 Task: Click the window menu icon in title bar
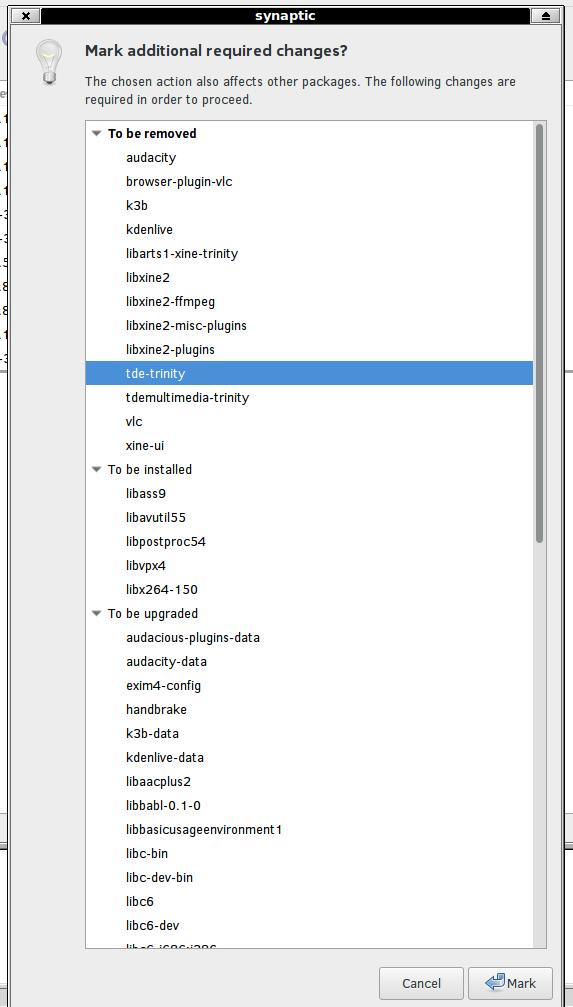tap(26, 16)
